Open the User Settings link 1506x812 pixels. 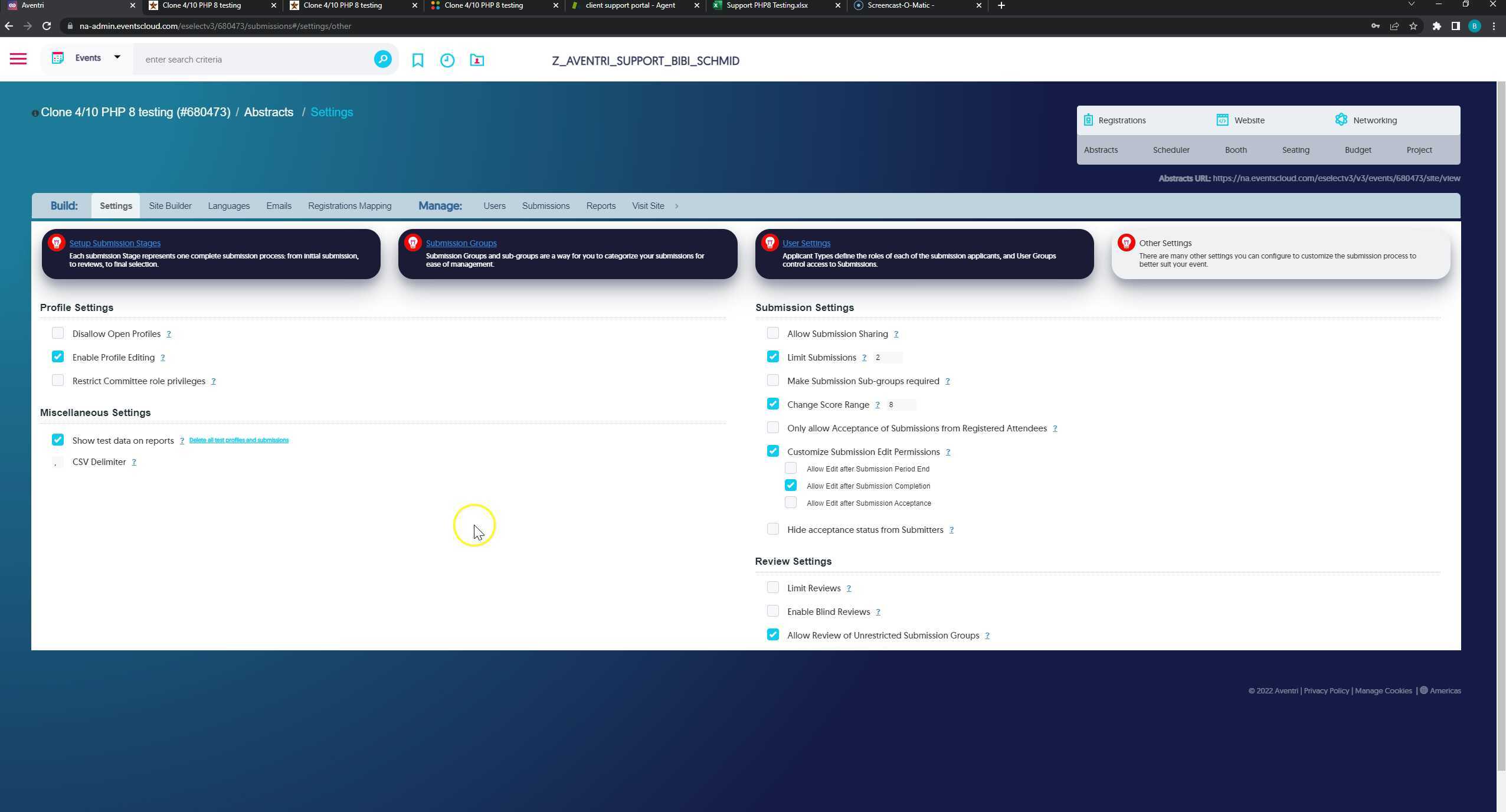pyautogui.click(x=806, y=243)
